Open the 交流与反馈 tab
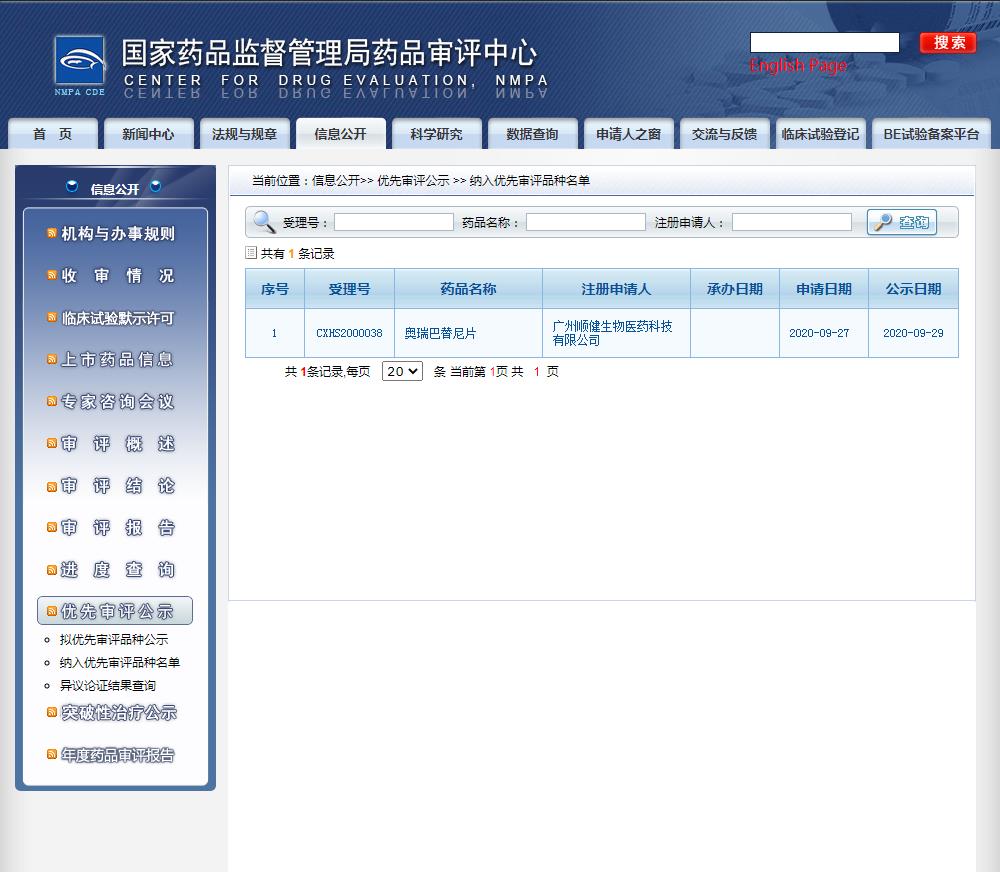1000x872 pixels. (x=724, y=133)
